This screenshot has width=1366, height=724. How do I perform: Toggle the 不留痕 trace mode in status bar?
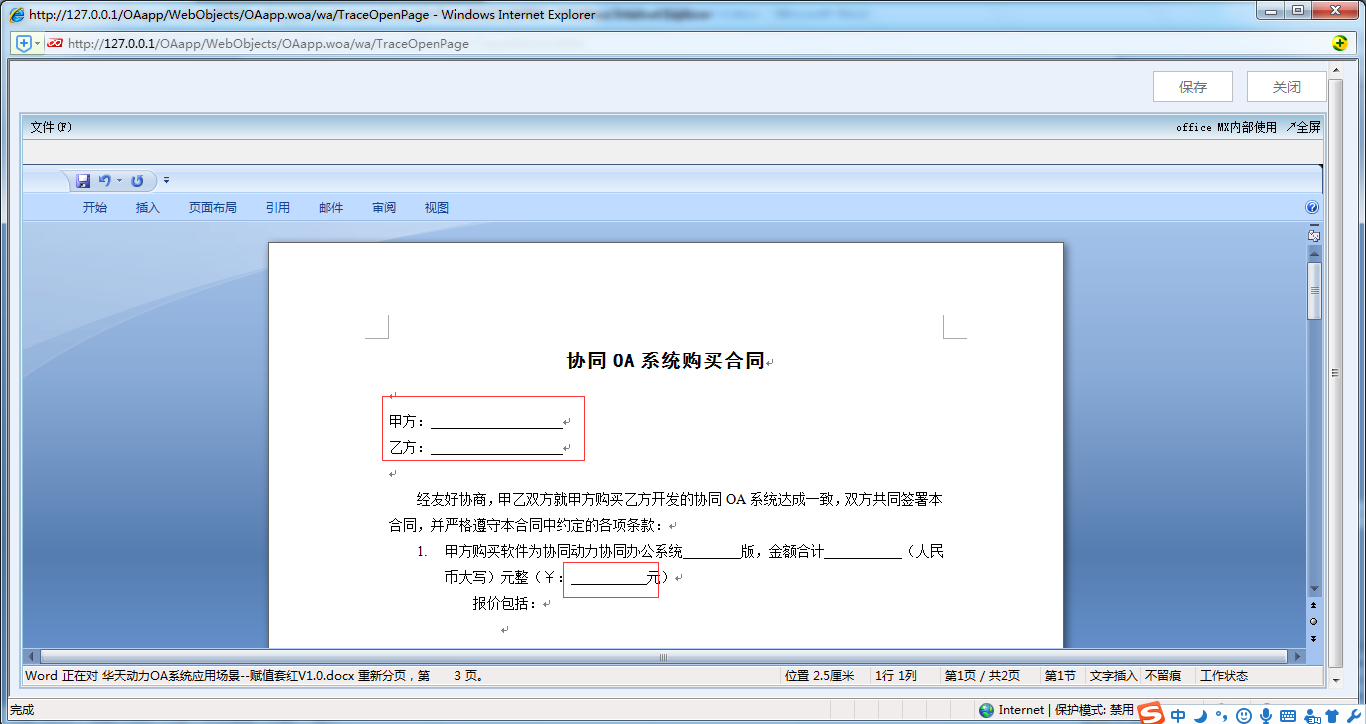tap(1163, 676)
